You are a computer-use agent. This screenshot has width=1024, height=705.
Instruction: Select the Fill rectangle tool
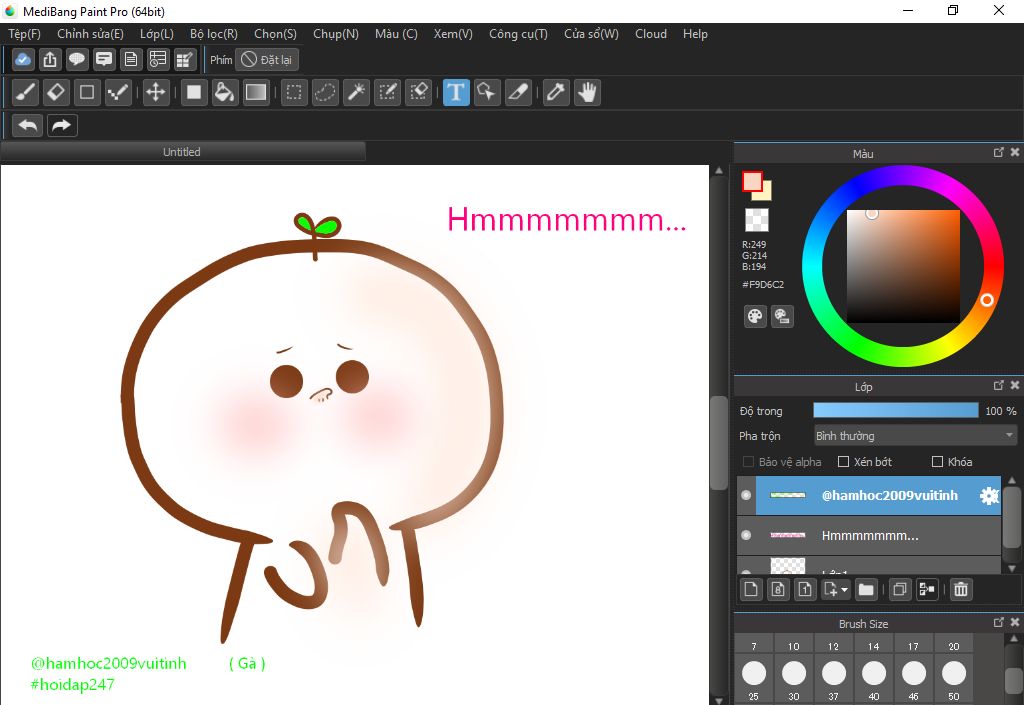point(193,92)
